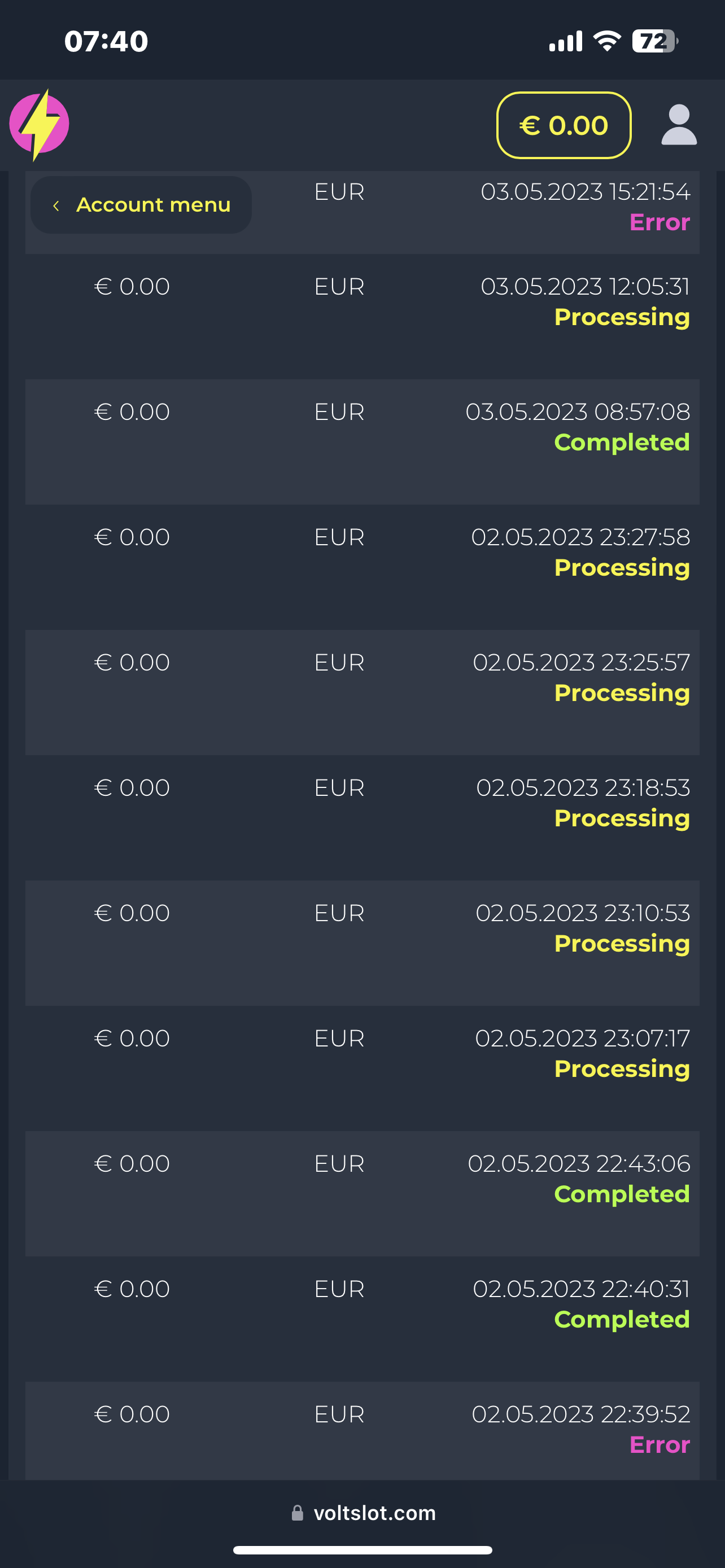Tap the battery level indicator
This screenshot has width=725, height=1568.
654,41
